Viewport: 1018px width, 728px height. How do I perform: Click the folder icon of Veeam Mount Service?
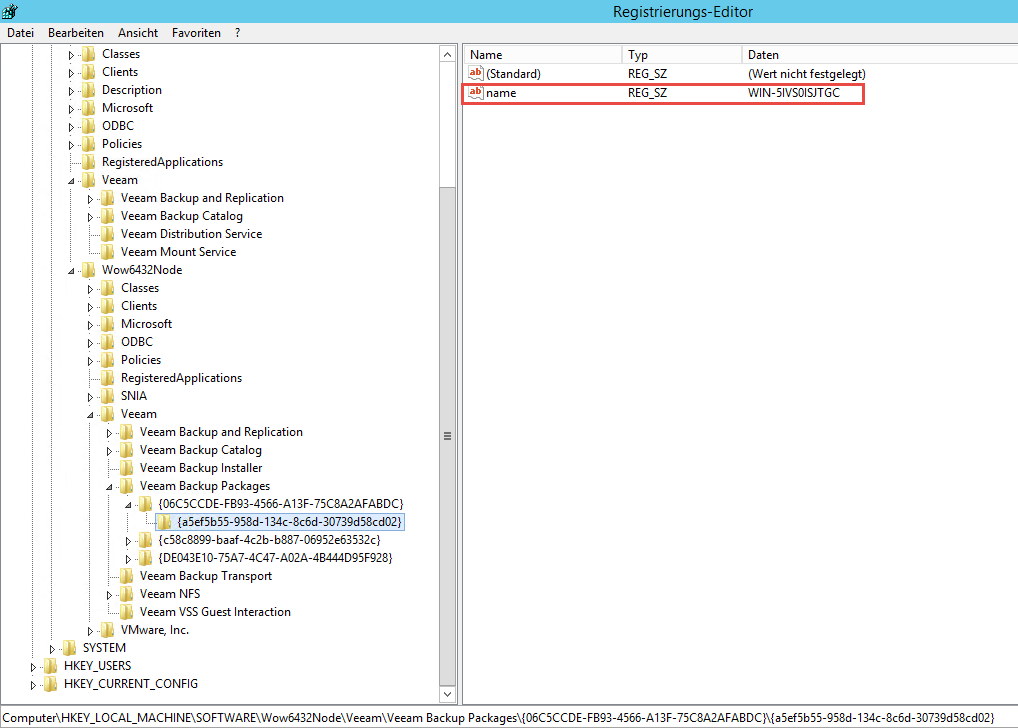click(x=108, y=252)
